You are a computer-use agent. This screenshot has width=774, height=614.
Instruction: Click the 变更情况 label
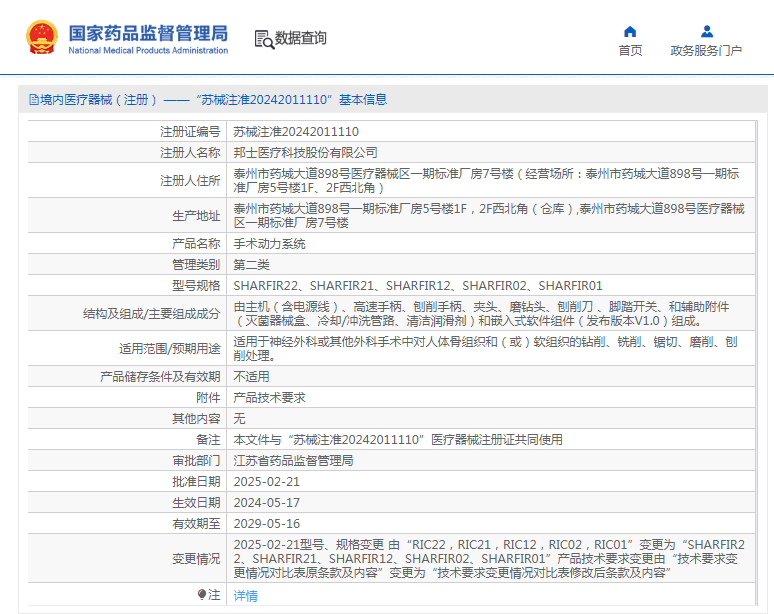click(x=196, y=559)
